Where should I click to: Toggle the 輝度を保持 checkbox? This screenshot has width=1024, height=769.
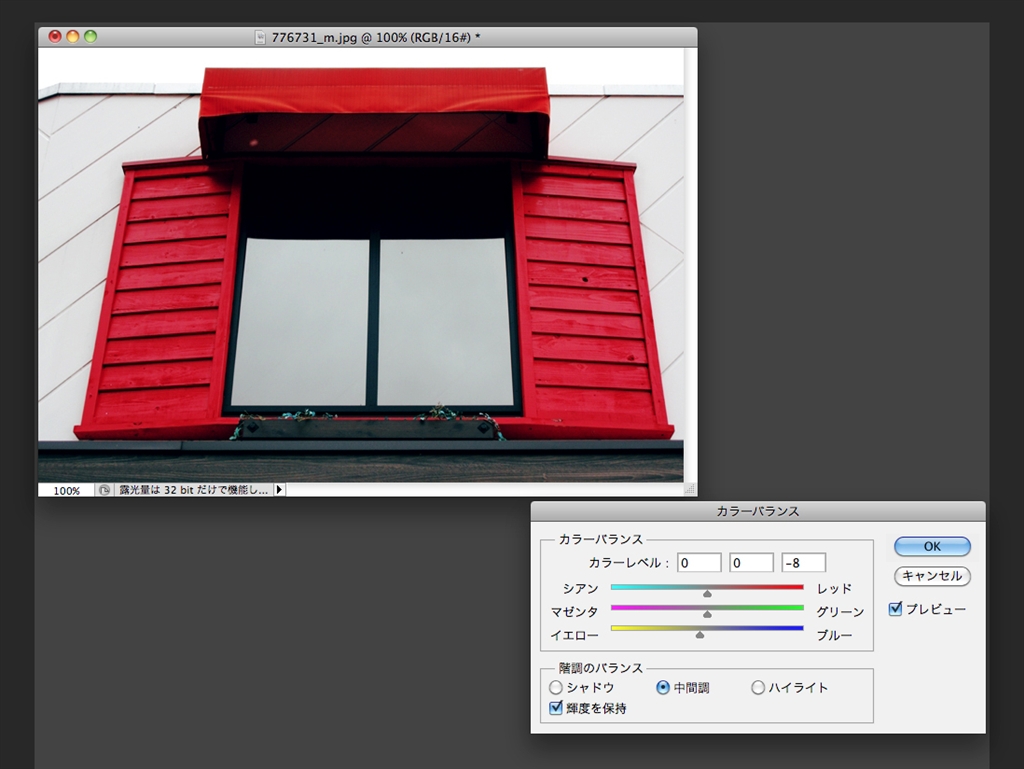click(x=556, y=708)
